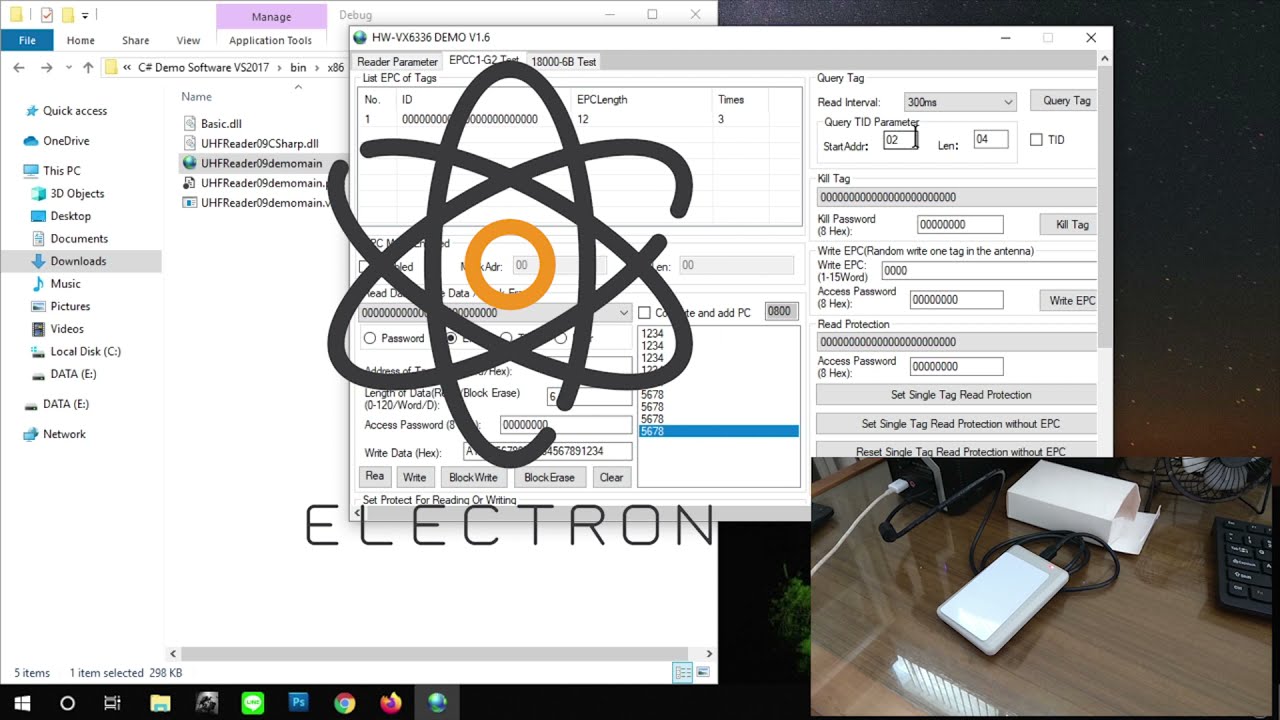Viewport: 1280px width, 720px height.
Task: Go forward in File Explorer navigation
Action: [46, 68]
